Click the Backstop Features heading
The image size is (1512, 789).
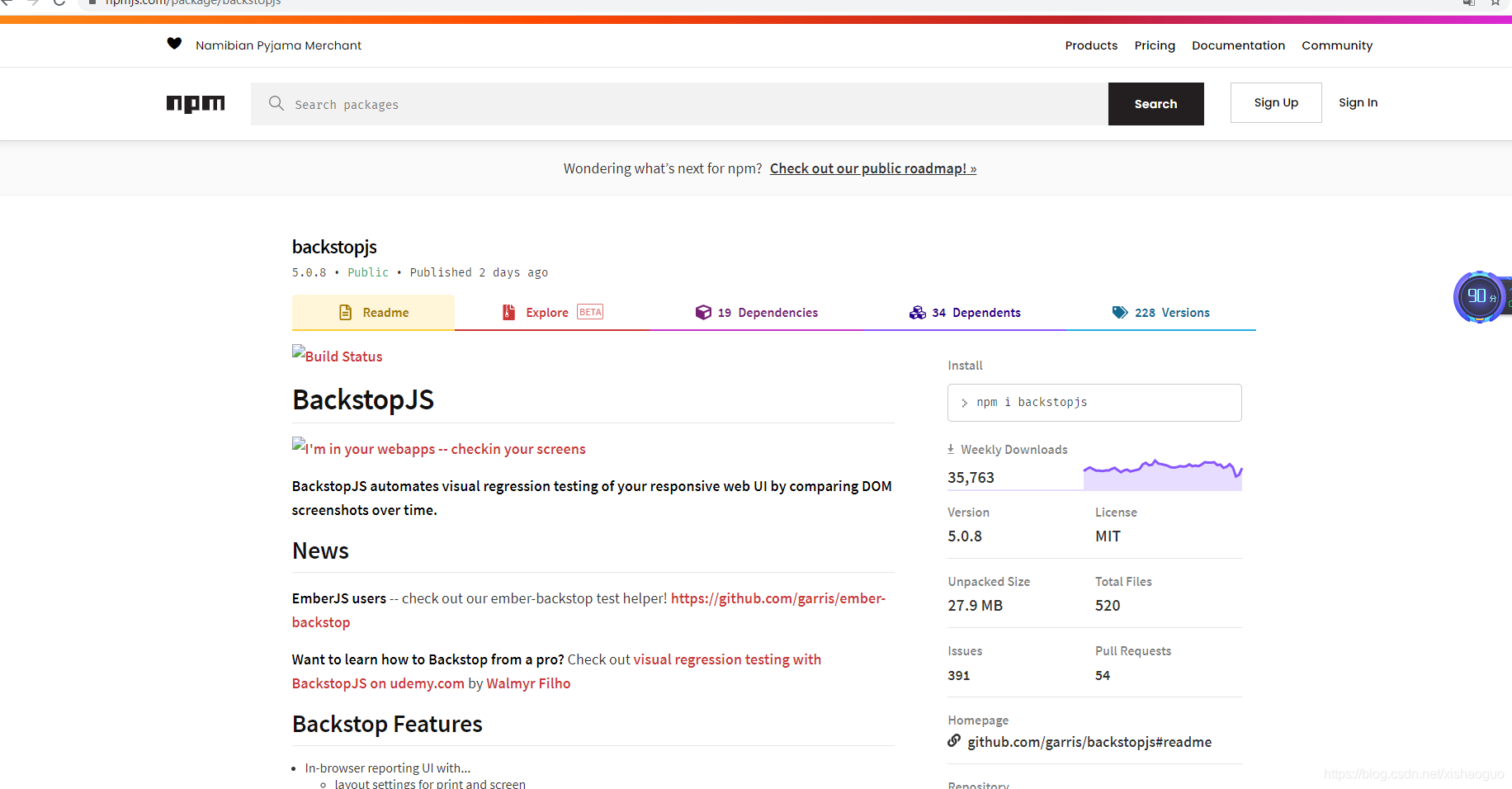pyautogui.click(x=387, y=724)
